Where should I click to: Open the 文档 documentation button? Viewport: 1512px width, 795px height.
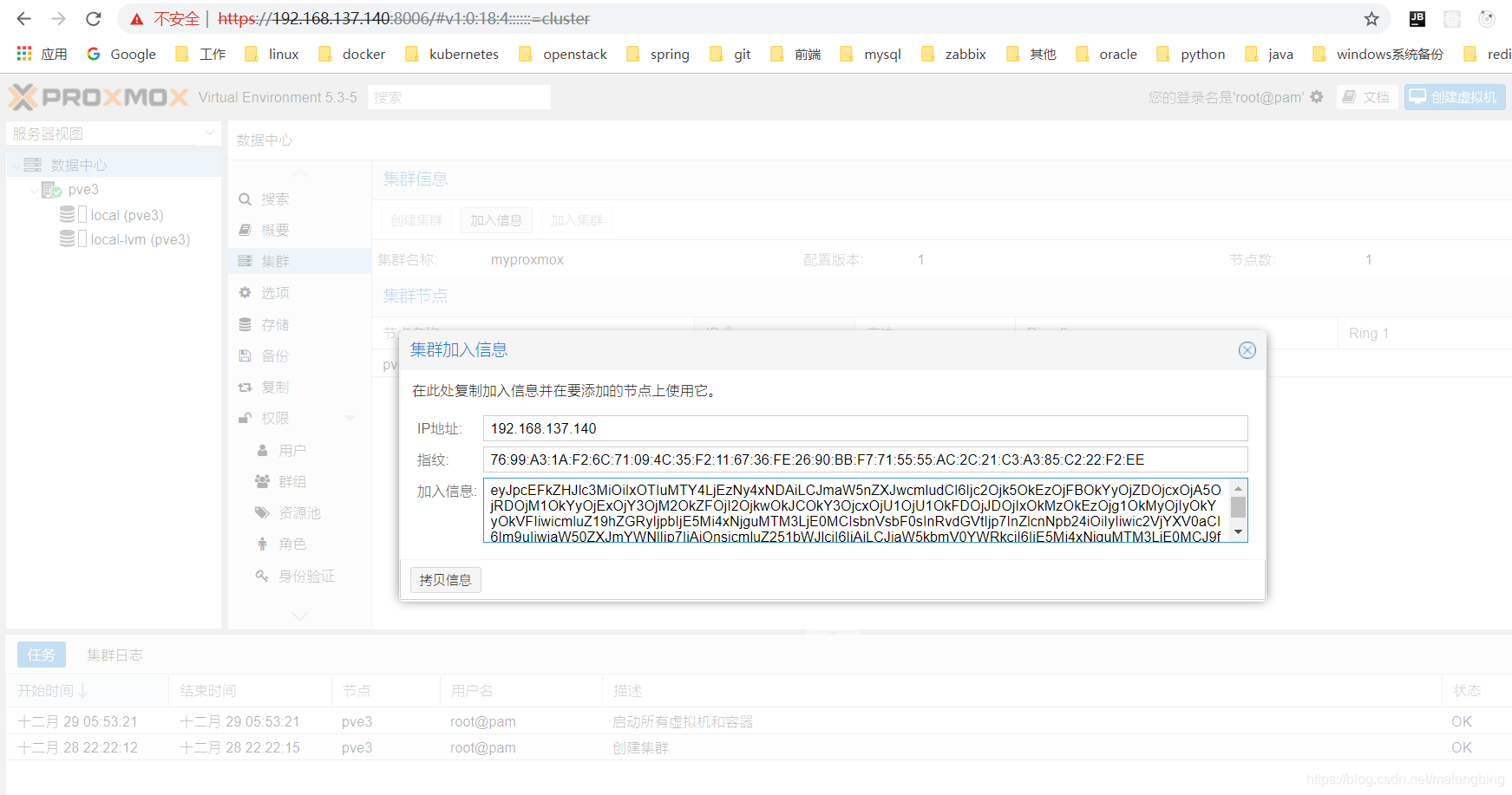[x=1366, y=97]
